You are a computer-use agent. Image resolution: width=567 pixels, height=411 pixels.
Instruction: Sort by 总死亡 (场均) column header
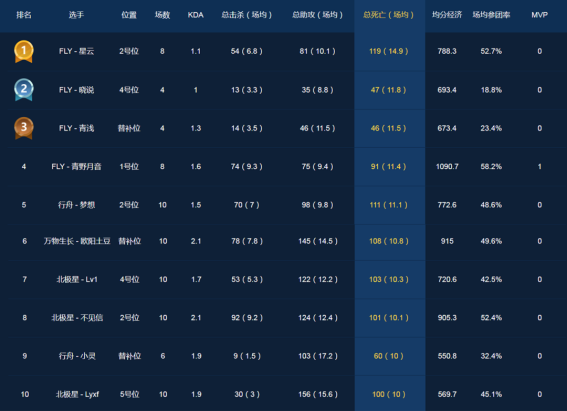pyautogui.click(x=388, y=15)
